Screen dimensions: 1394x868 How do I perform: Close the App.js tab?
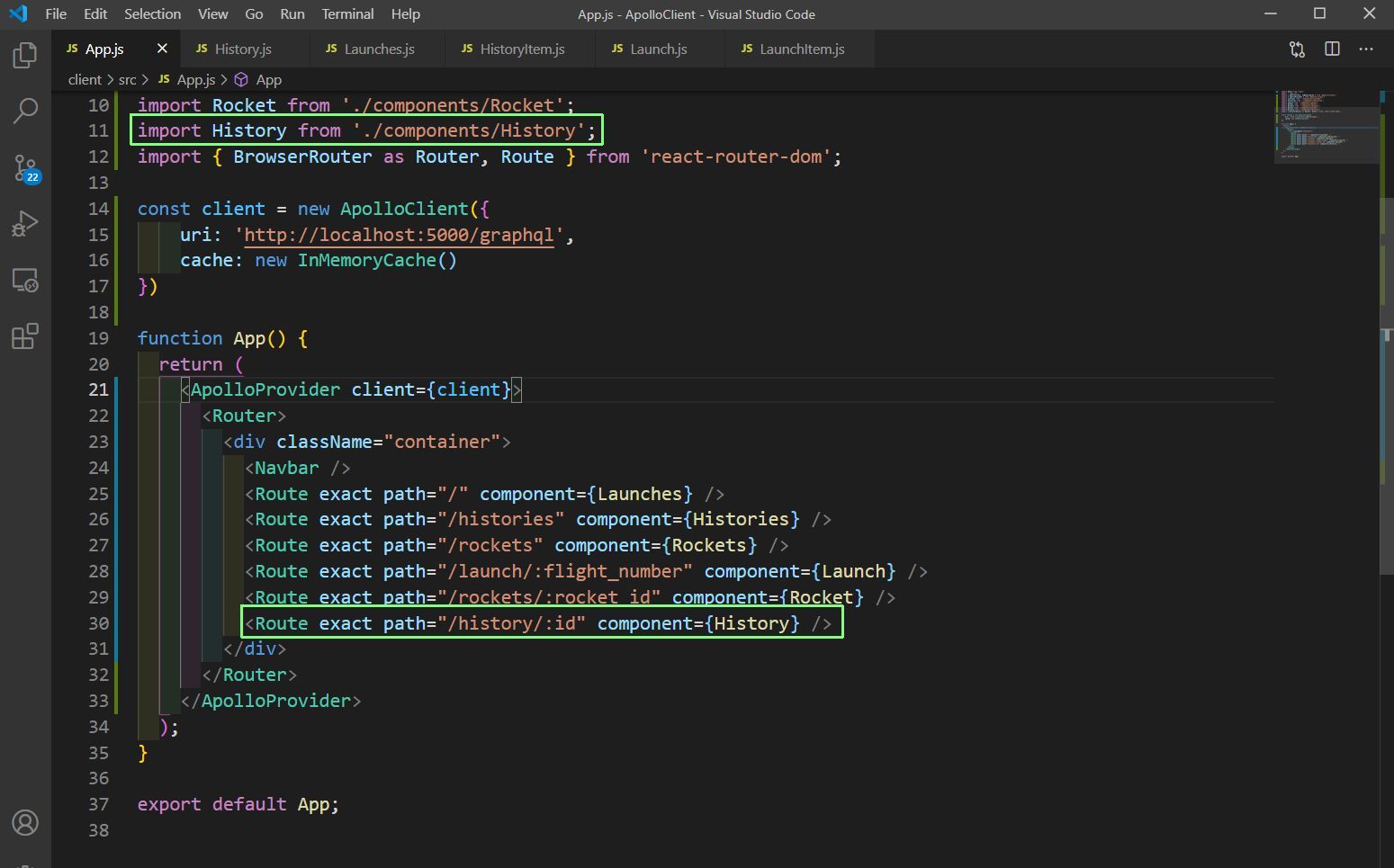click(162, 49)
